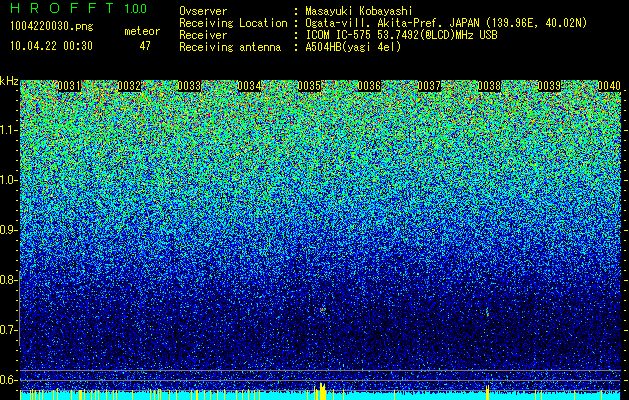The height and width of the screenshot is (400, 629).
Task: Click the Receiving Location label
Action: pos(233,24)
